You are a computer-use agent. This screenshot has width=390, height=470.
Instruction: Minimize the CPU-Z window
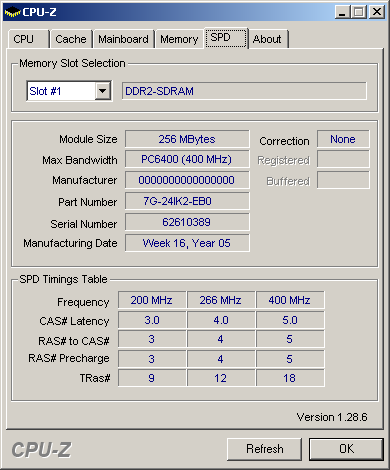tap(342, 12)
